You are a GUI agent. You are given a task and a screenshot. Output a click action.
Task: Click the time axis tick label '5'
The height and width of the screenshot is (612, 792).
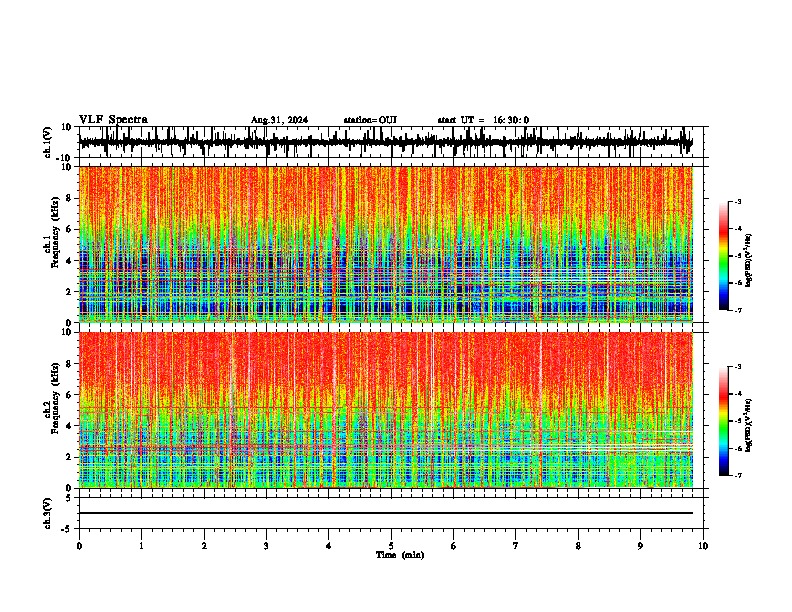391,546
